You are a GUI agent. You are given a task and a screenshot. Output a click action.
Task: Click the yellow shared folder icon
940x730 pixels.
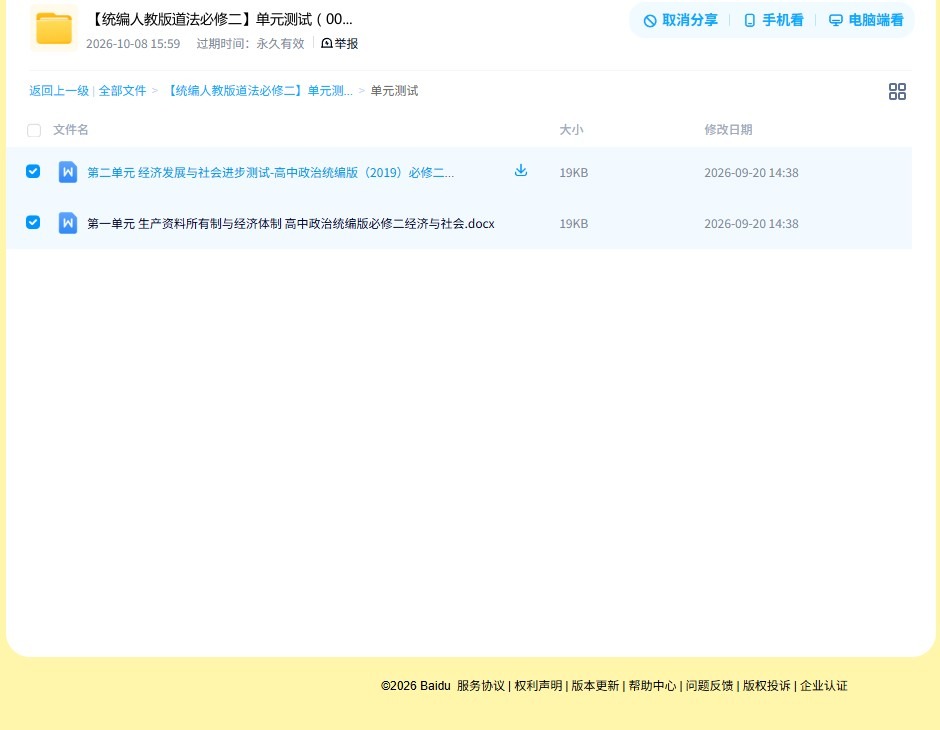[x=54, y=28]
